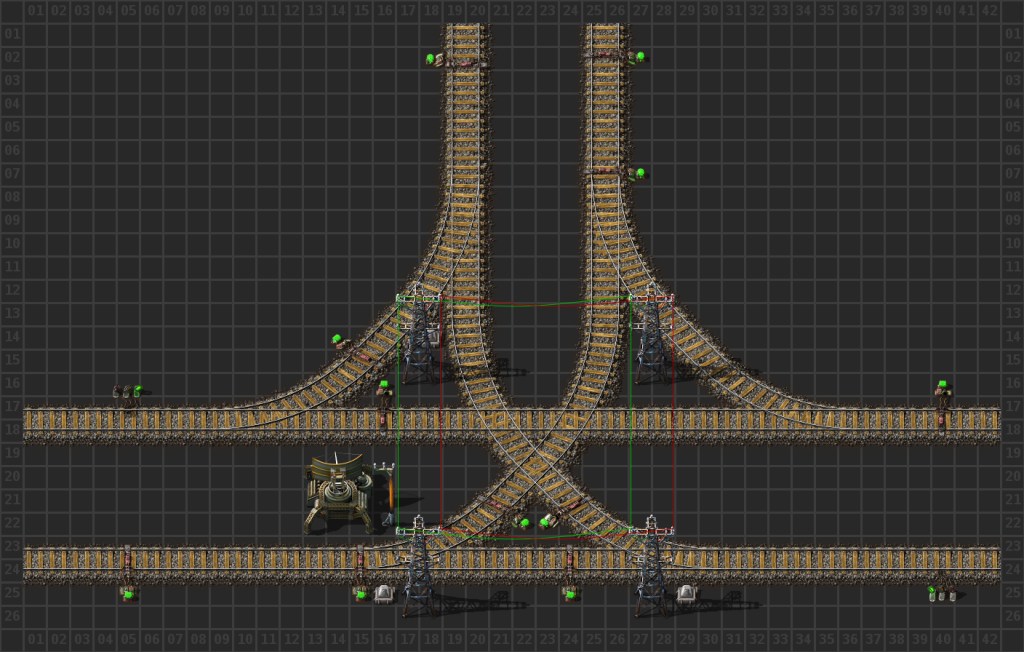This screenshot has height=652, width=1024.
Task: Click the rail signal below the lower track at column 24
Action: point(570,593)
